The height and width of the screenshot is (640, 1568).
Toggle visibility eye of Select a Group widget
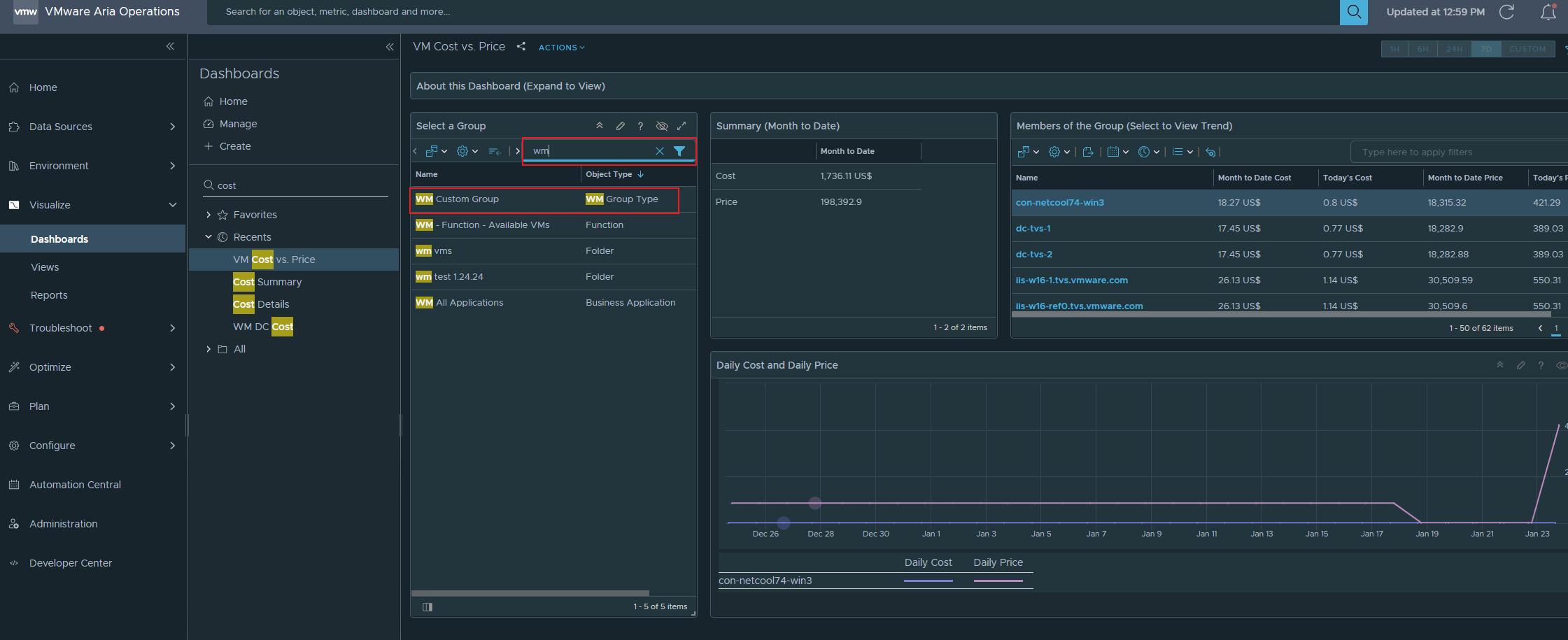[x=661, y=126]
